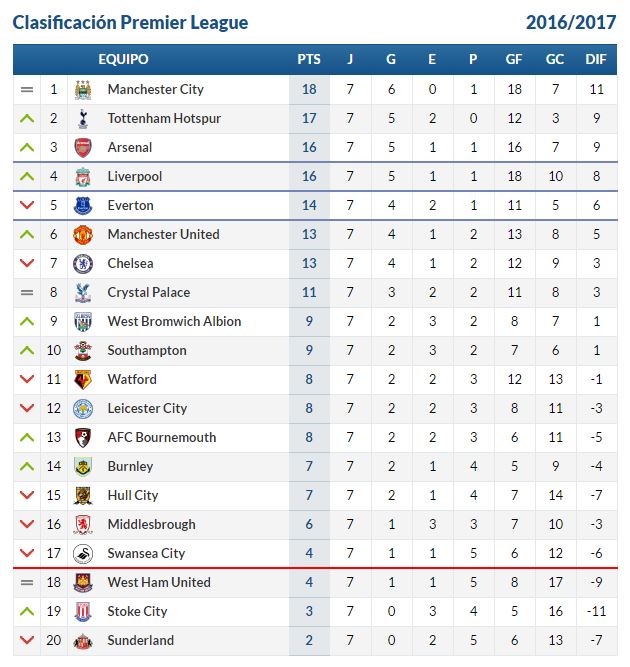Click the Sunderland team name
Screen dimensions: 630x667
tap(141, 640)
